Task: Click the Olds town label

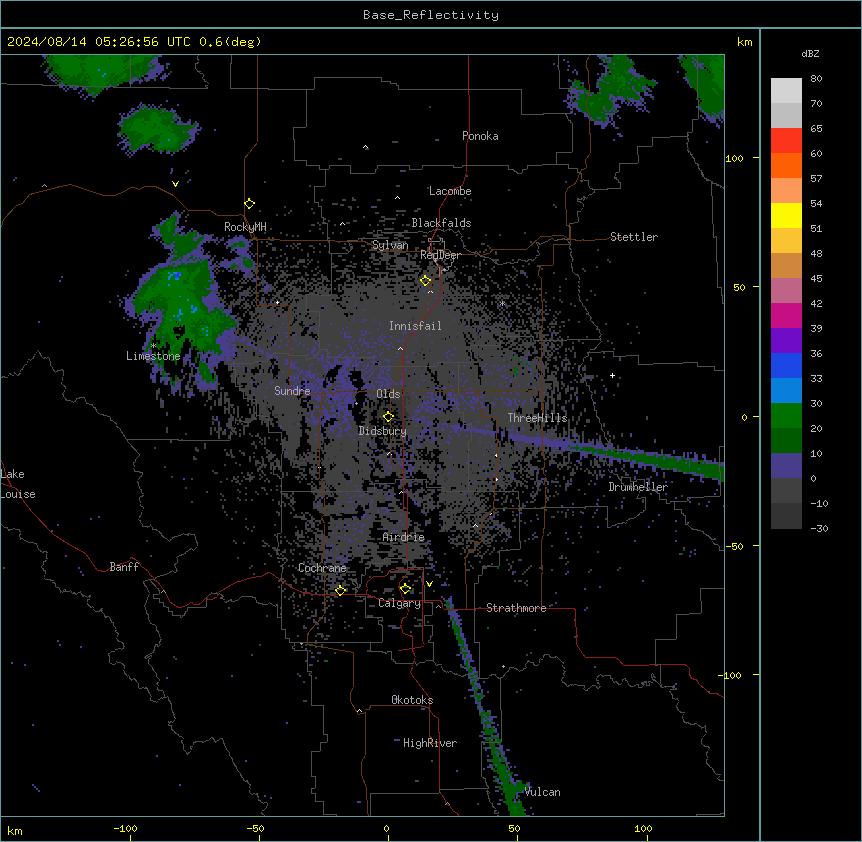Action: click(388, 394)
